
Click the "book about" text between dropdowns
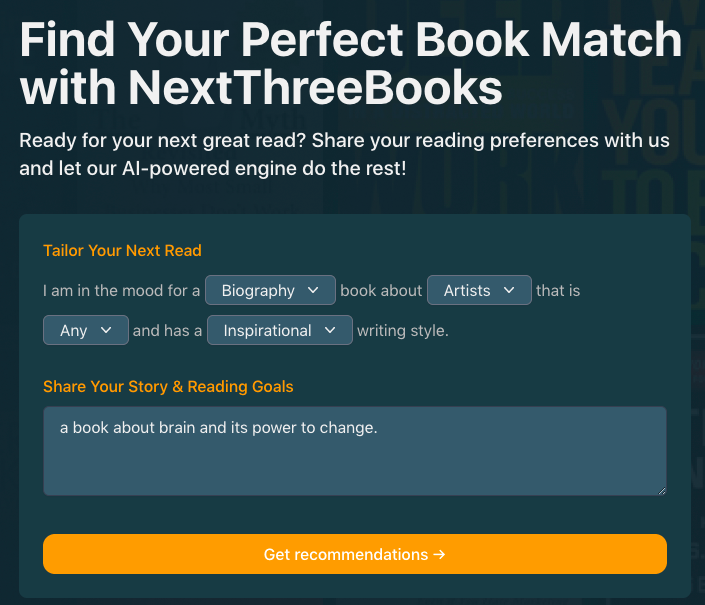point(381,291)
